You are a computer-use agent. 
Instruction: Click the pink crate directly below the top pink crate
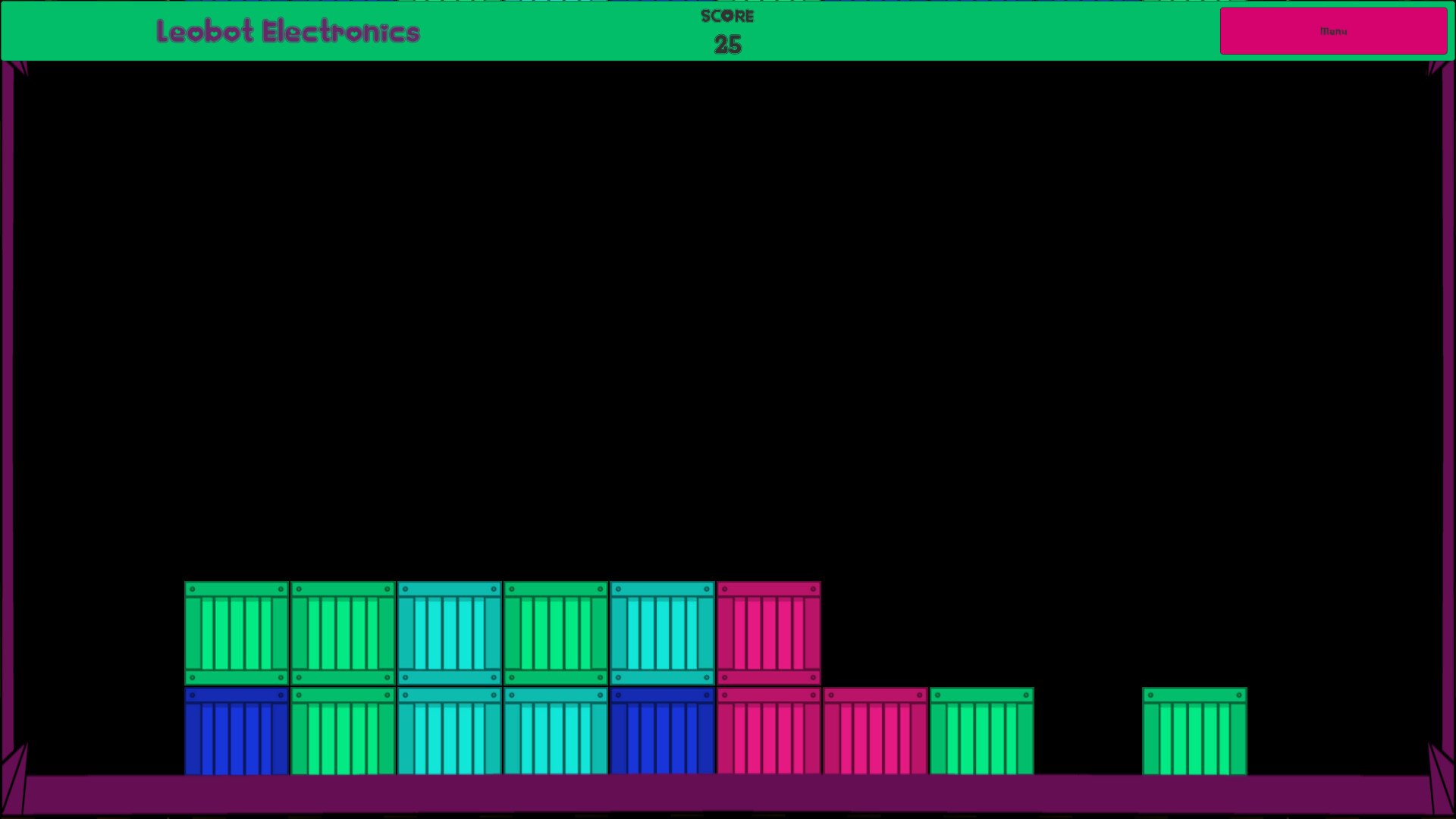(x=767, y=730)
